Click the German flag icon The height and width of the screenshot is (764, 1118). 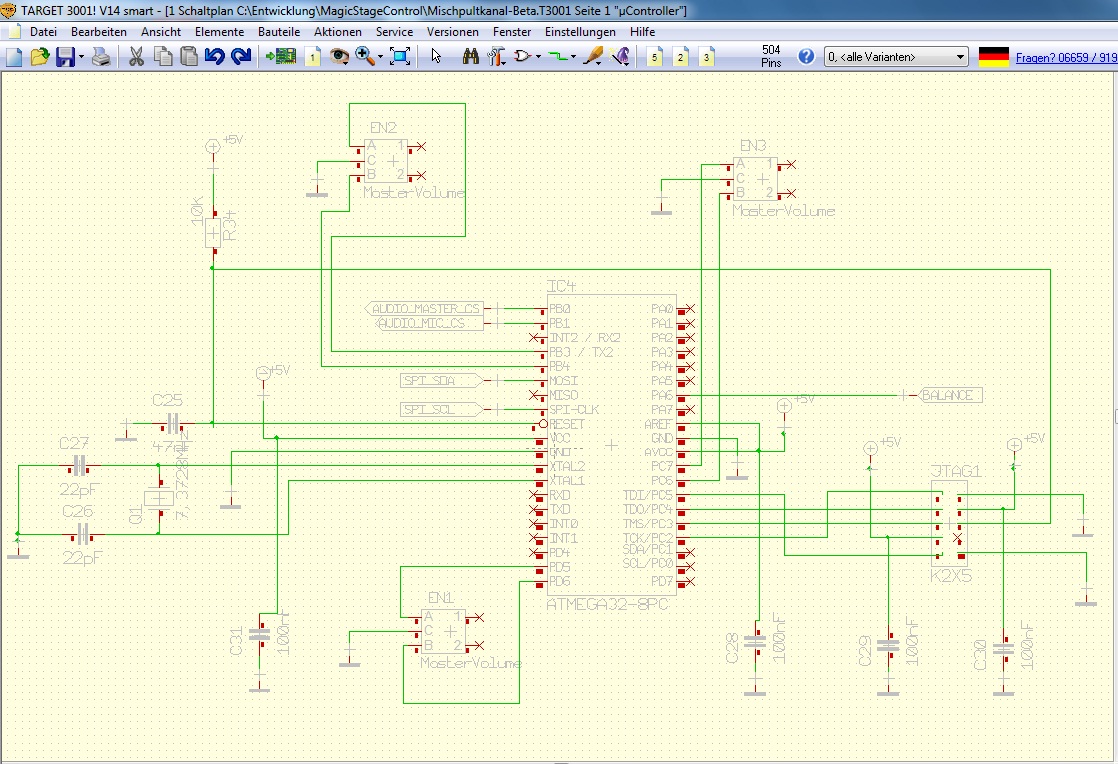point(993,57)
